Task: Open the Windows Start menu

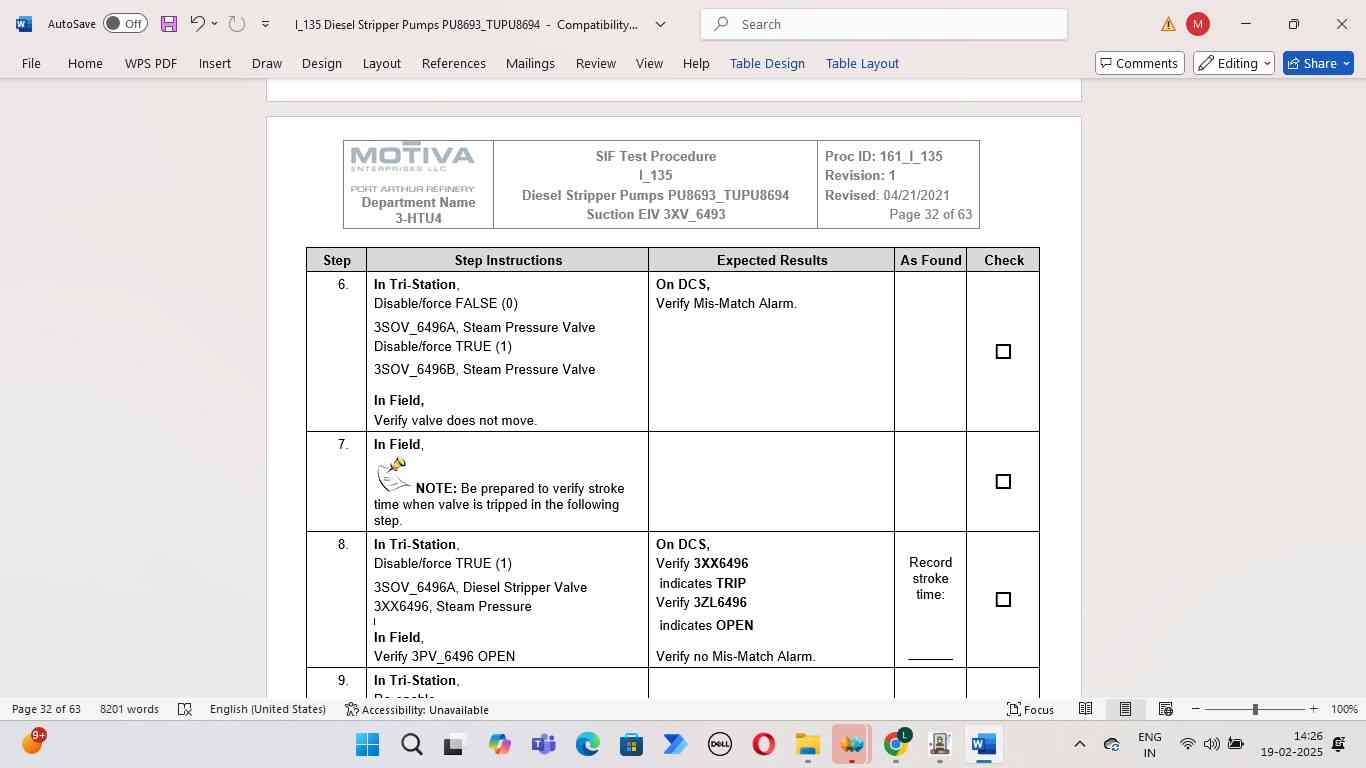Action: pyautogui.click(x=367, y=744)
